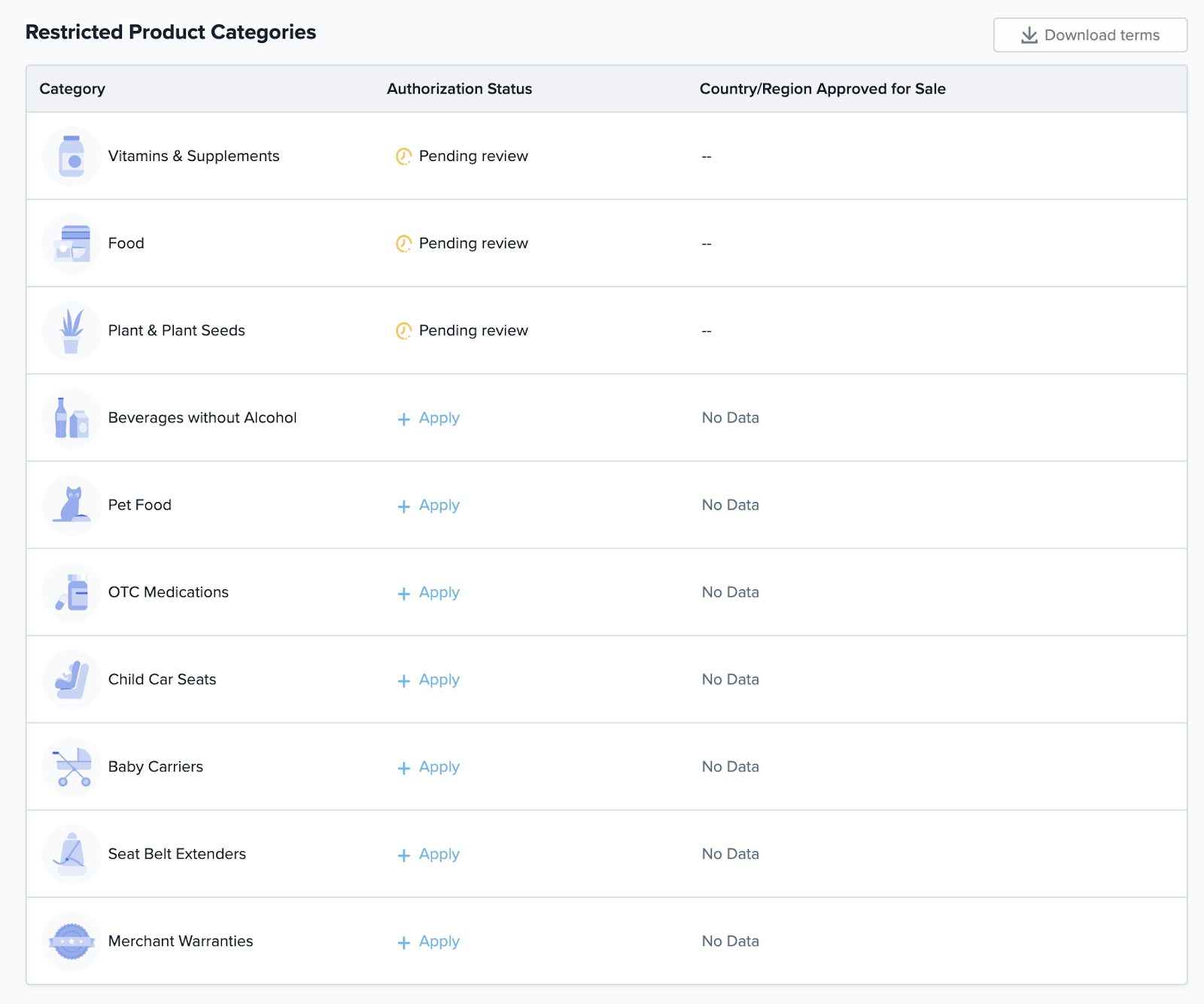Click the Food category icon
The image size is (1204, 1004).
pyautogui.click(x=71, y=244)
